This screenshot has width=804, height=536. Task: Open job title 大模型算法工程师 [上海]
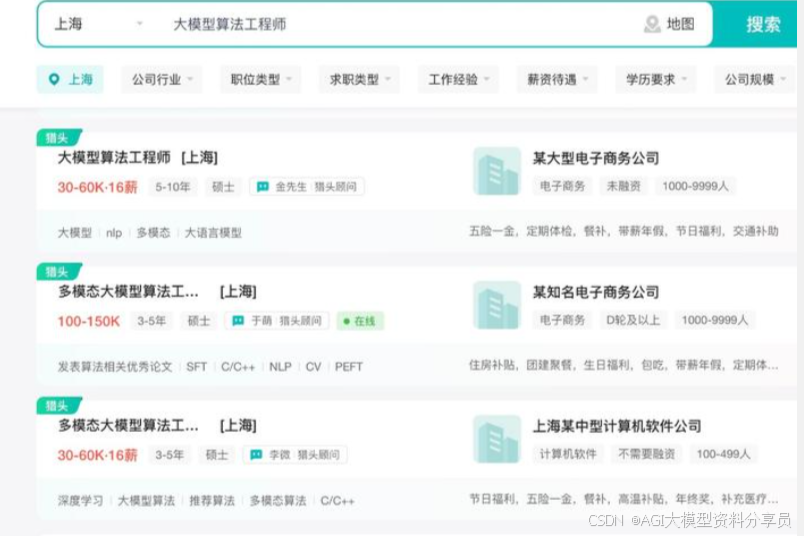click(x=137, y=157)
